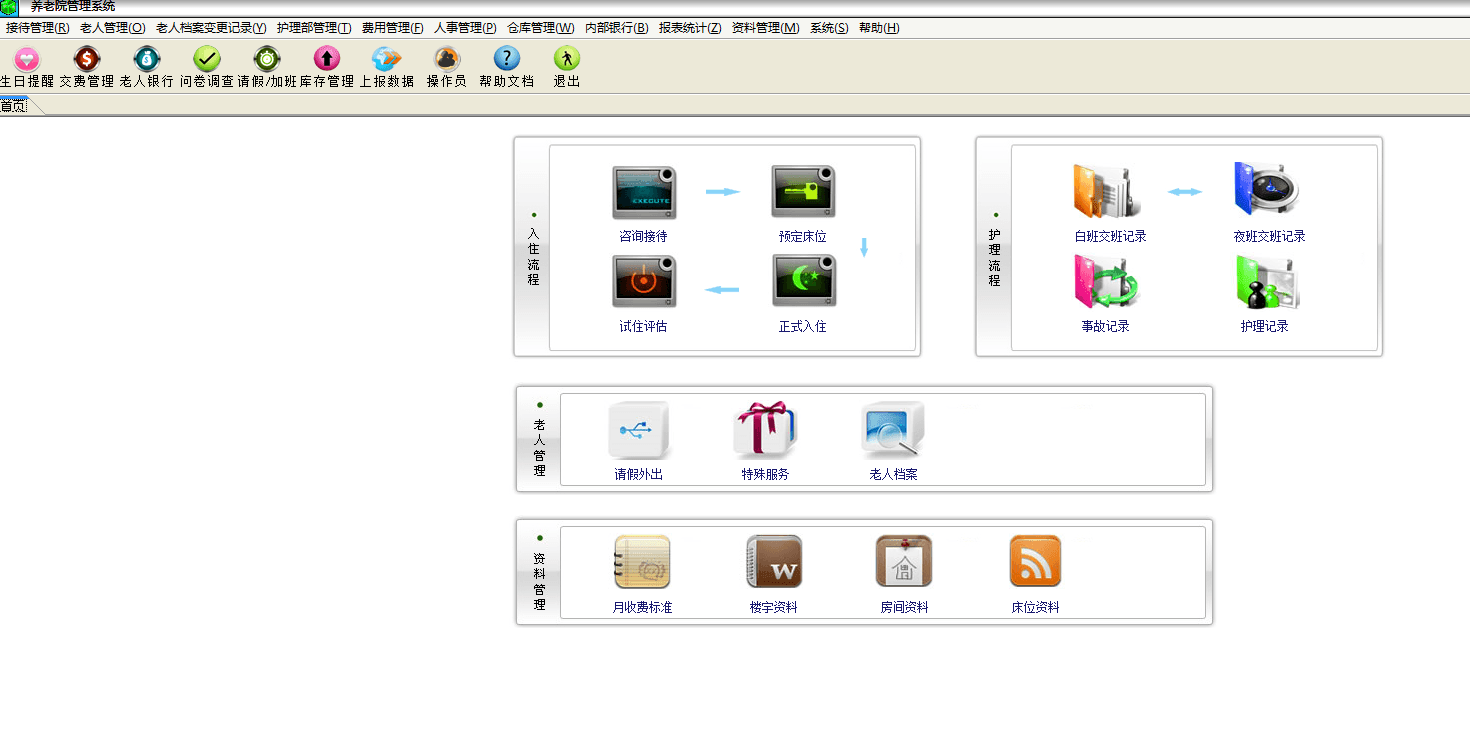1470x749 pixels.
Task: Open 上报数据 data report icon
Action: click(387, 58)
